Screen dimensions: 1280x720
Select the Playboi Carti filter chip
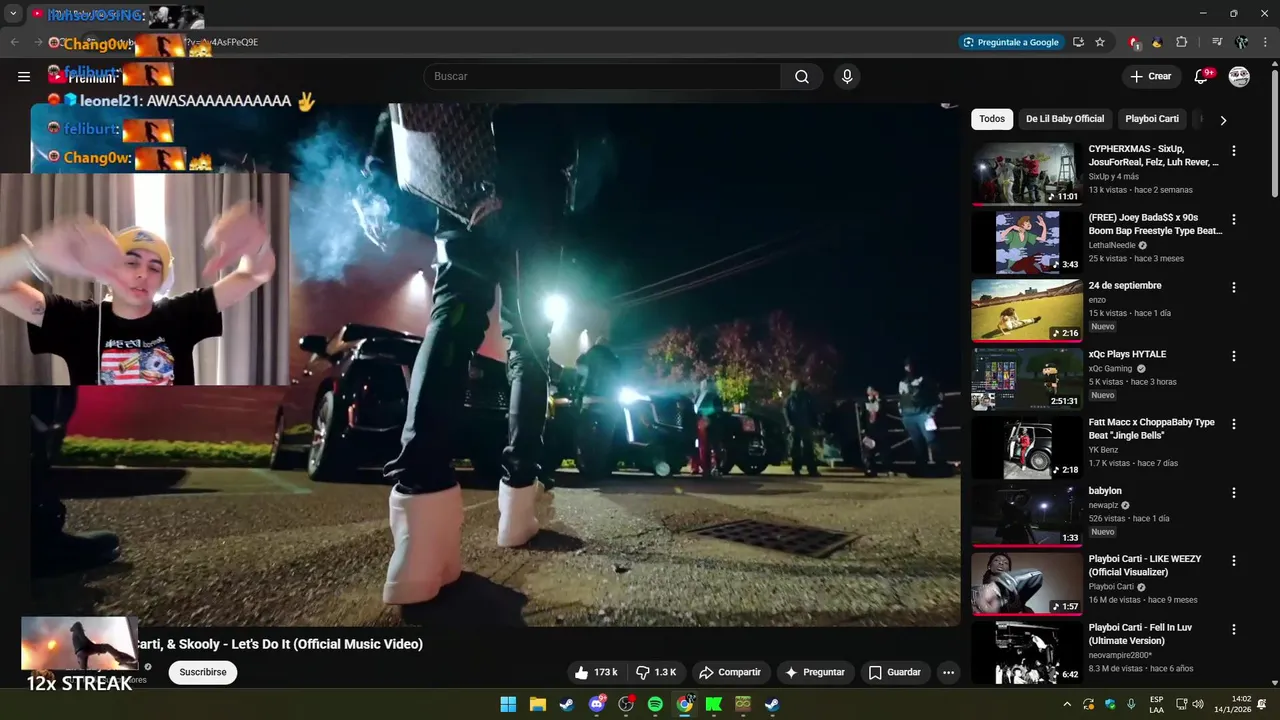[1152, 119]
